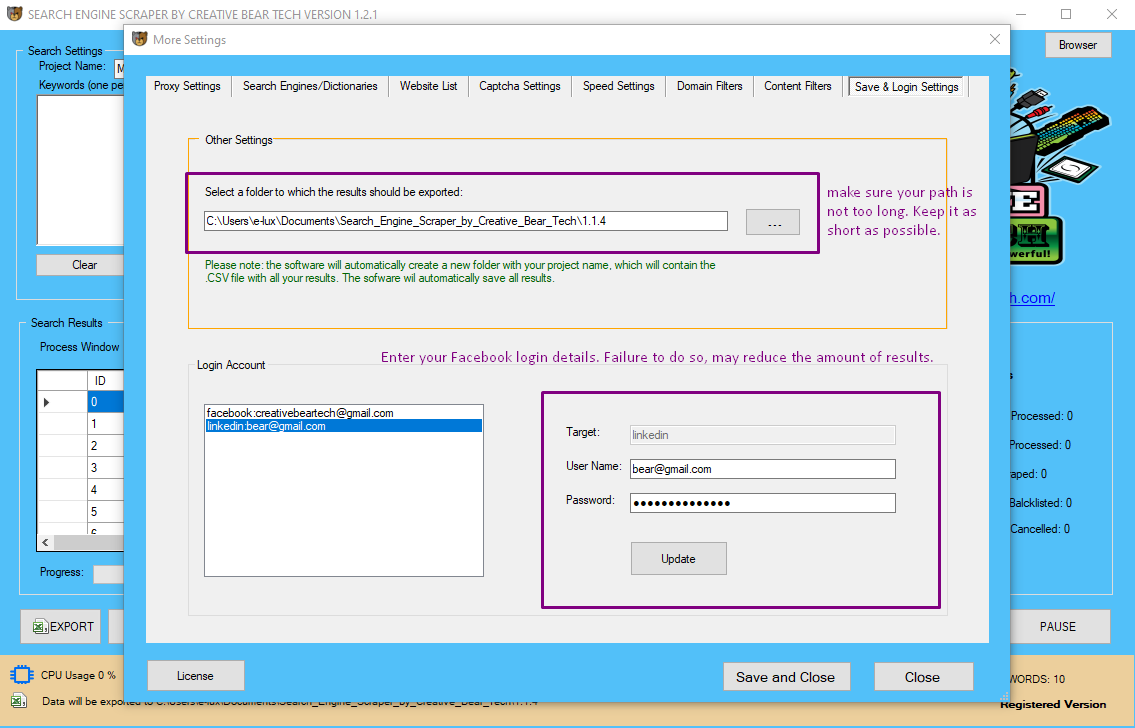
Task: Click Save and Close button
Action: click(x=786, y=677)
